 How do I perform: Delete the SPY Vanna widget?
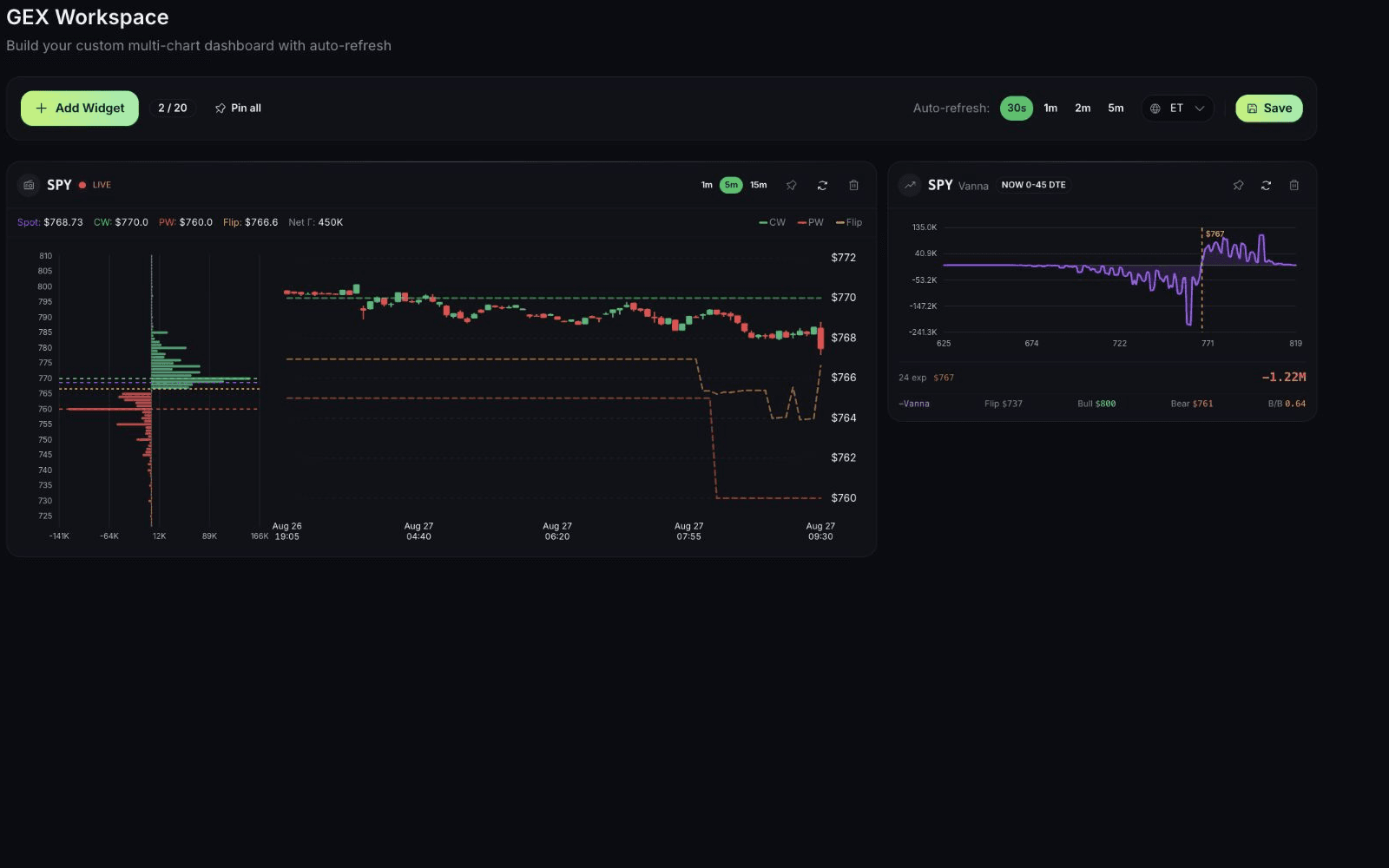[x=1294, y=185]
